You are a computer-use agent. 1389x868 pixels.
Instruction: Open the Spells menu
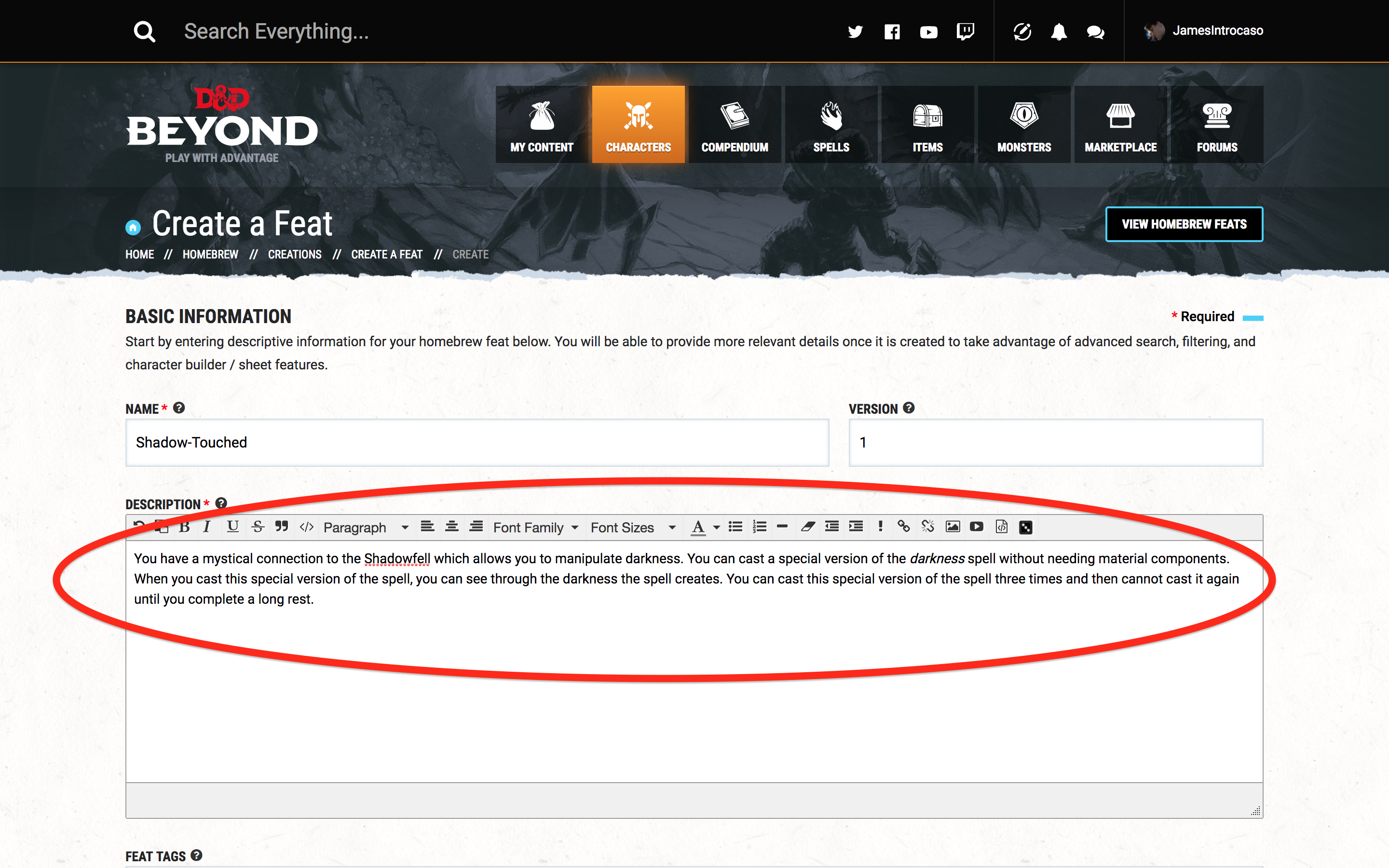pos(831,124)
